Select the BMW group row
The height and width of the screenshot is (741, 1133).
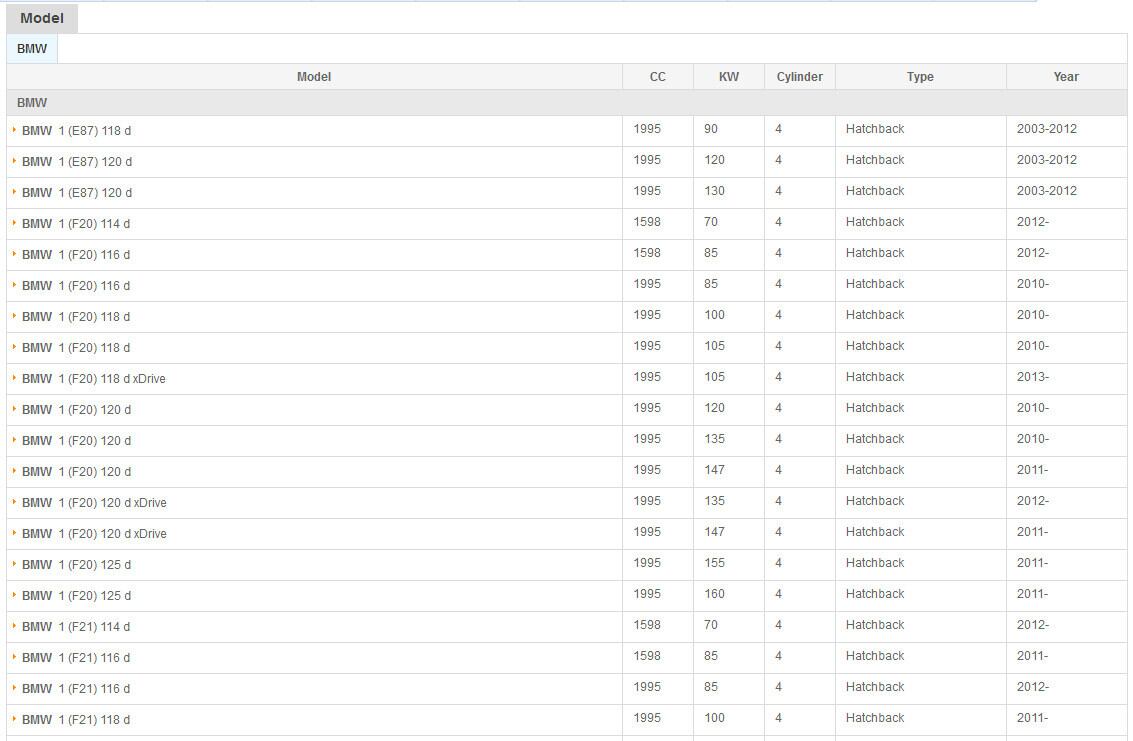pos(566,103)
